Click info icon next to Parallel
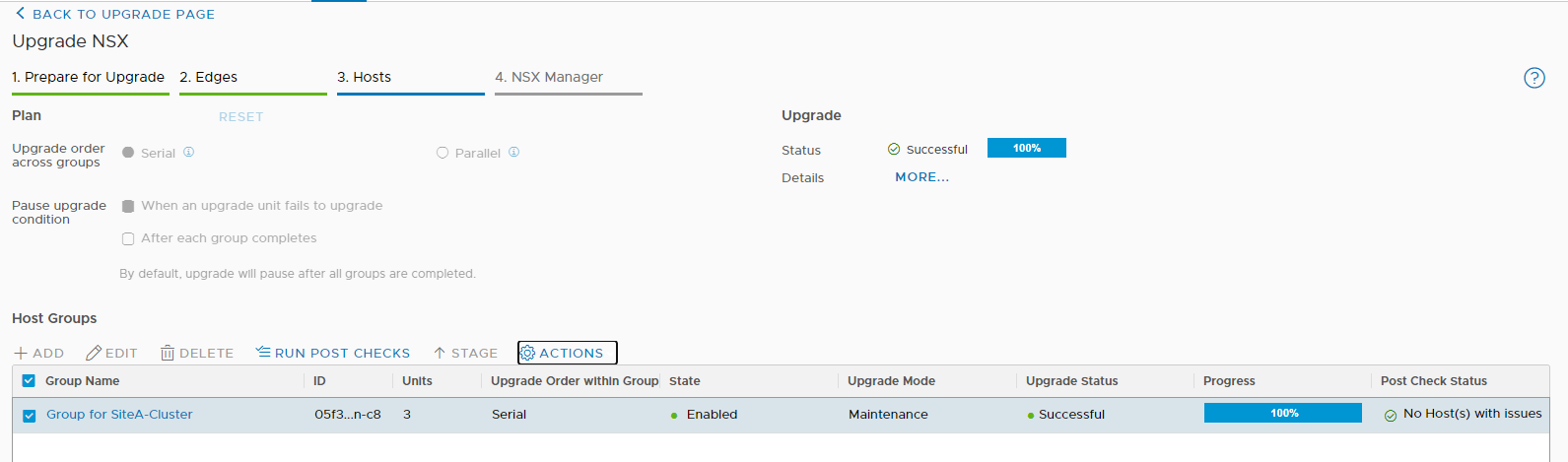1568x462 pixels. (514, 152)
